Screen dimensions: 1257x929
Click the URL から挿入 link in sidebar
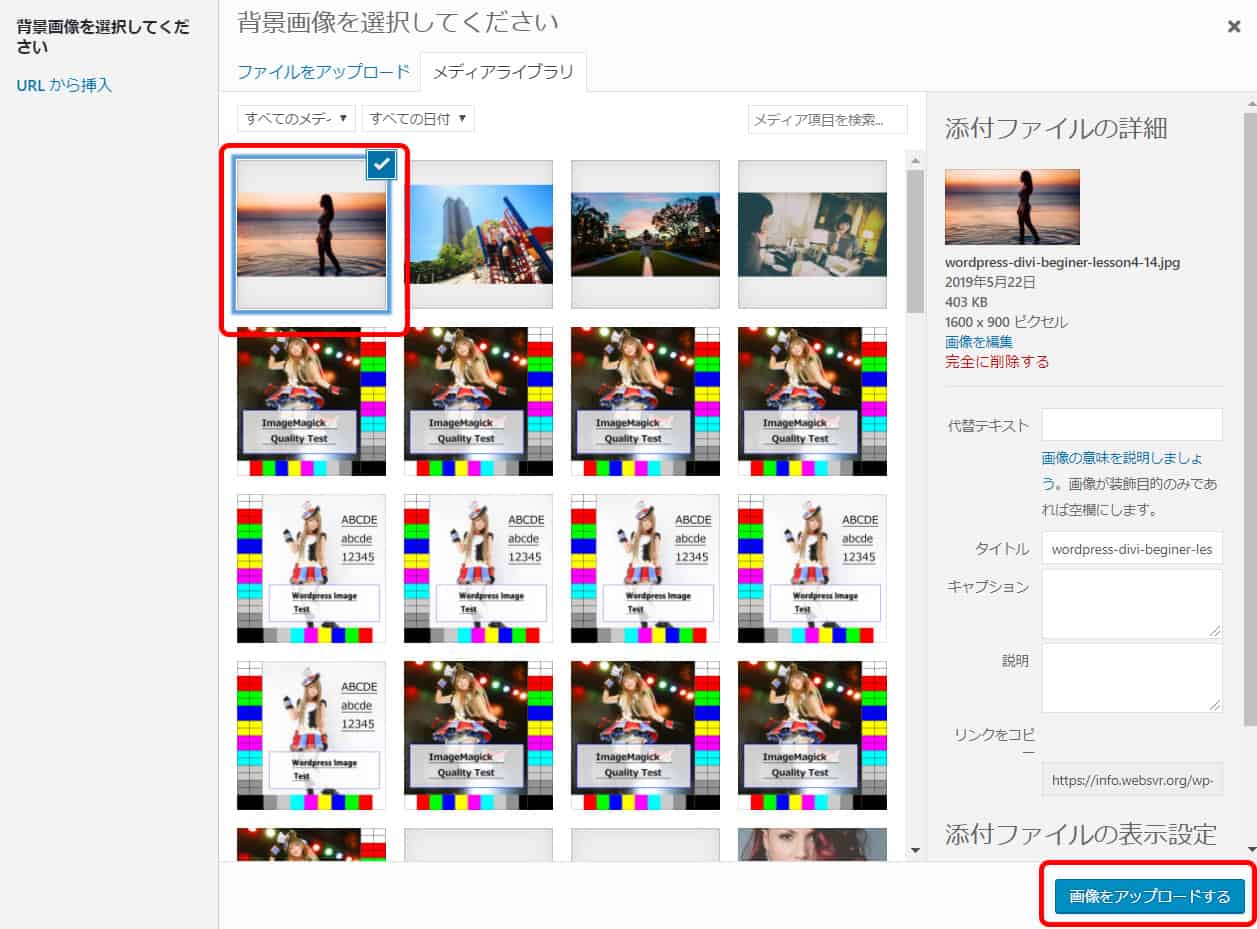pos(64,85)
